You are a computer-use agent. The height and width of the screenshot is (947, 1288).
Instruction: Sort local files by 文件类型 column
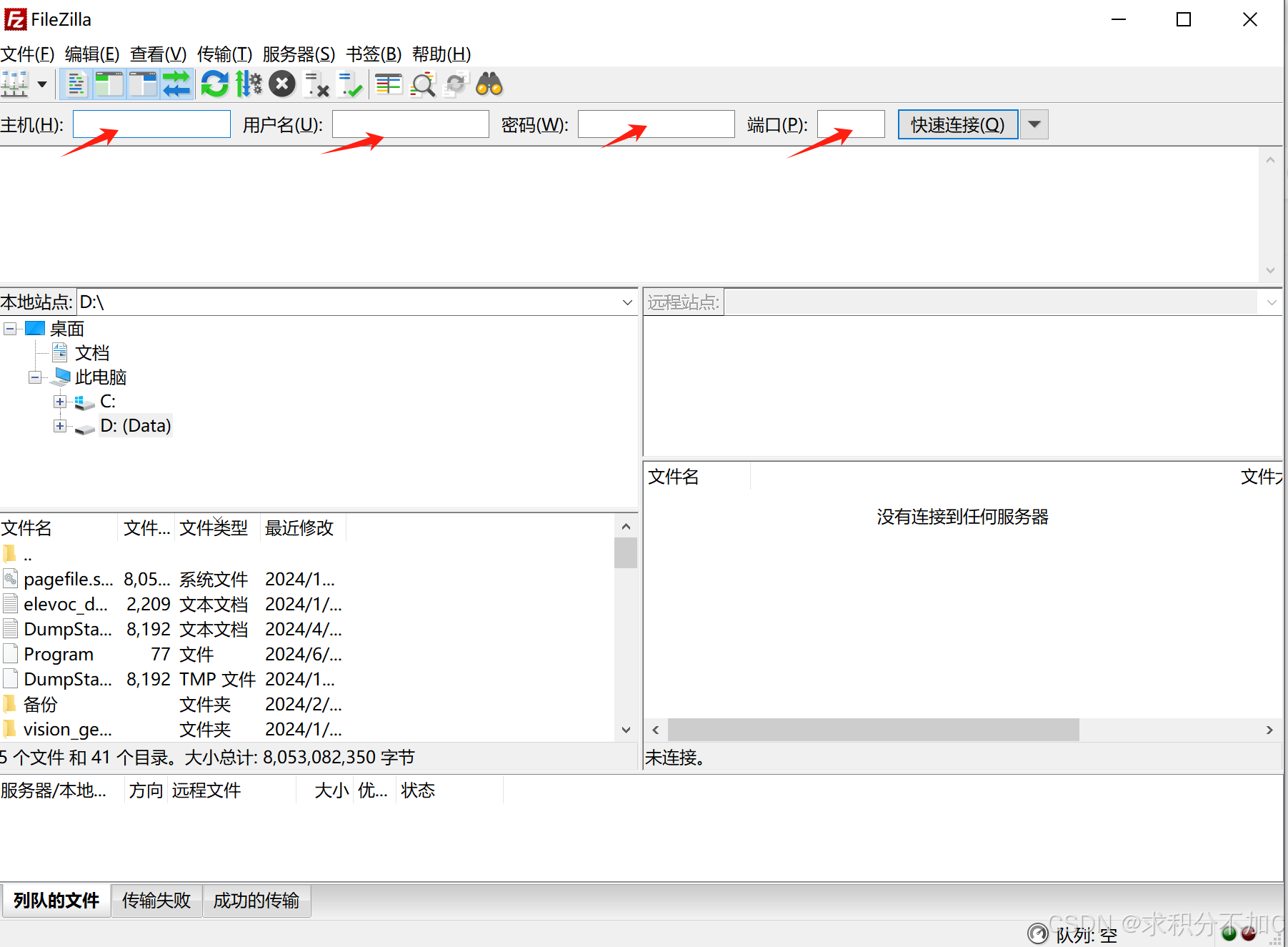217,527
